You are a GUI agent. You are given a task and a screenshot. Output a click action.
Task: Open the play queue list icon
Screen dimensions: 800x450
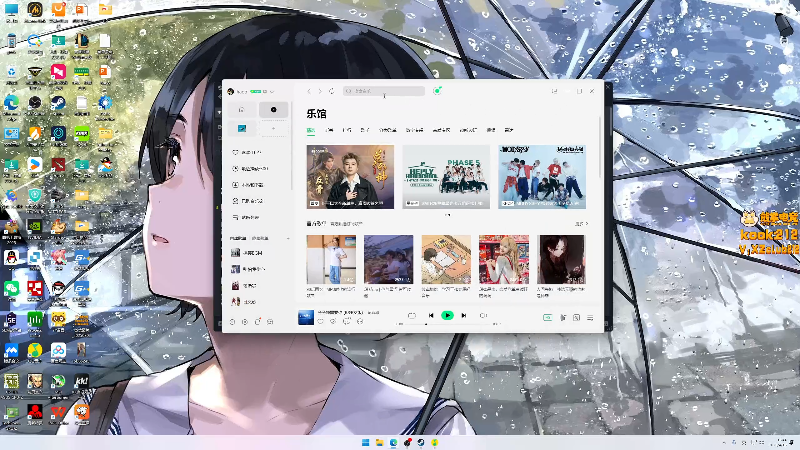[x=590, y=317]
